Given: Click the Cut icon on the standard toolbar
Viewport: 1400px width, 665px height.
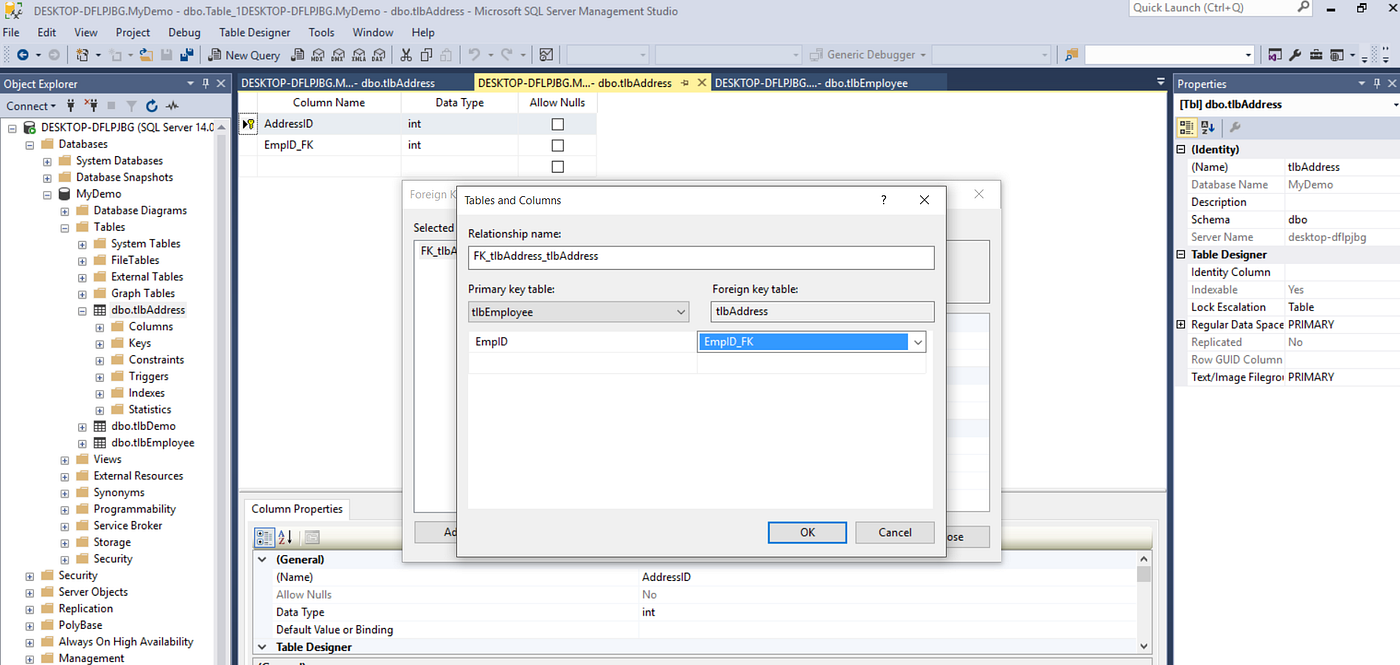Looking at the screenshot, I should pos(405,55).
